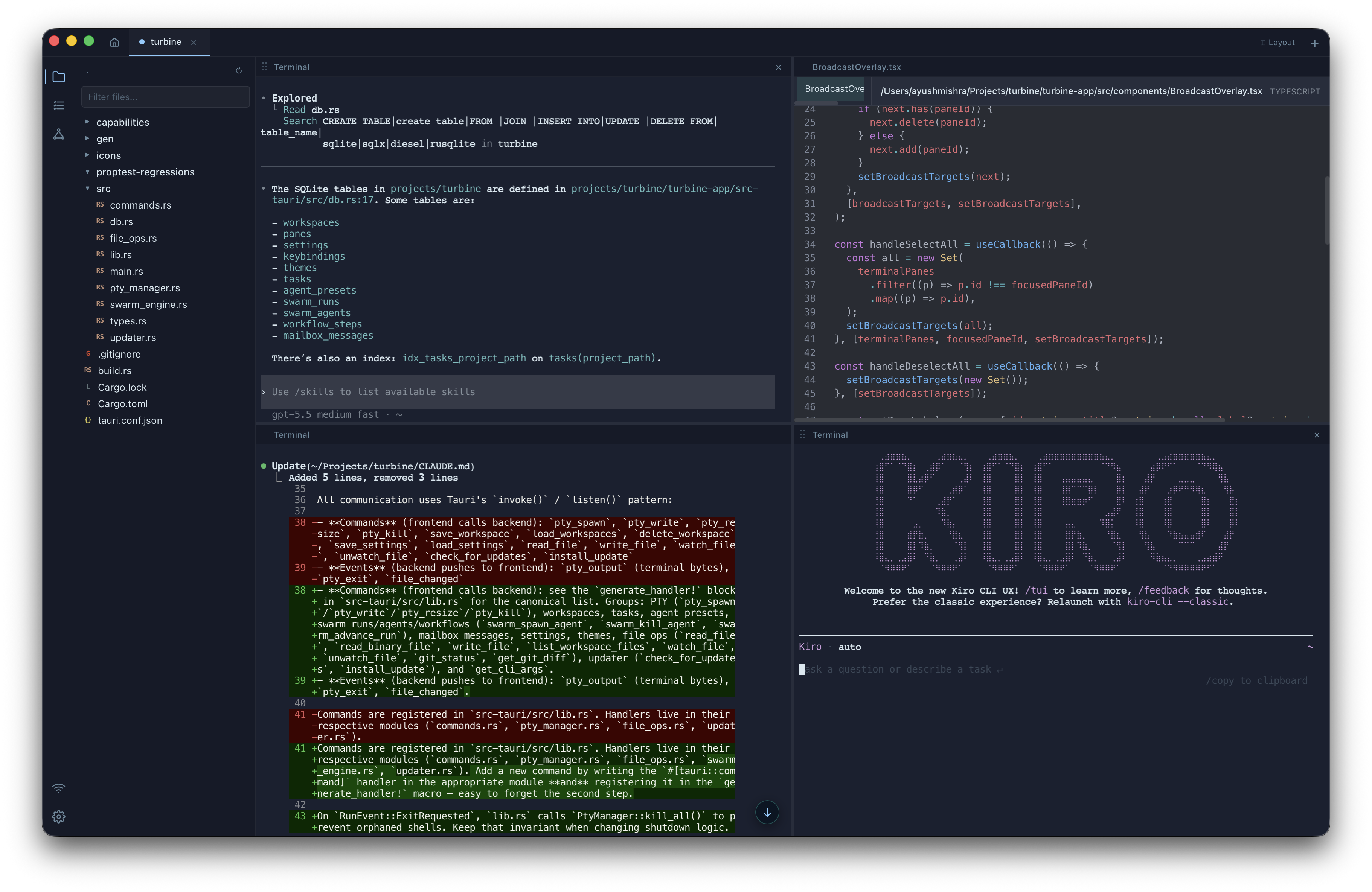This screenshot has width=1372, height=892.
Task: Refresh the file tree
Action: click(x=239, y=70)
